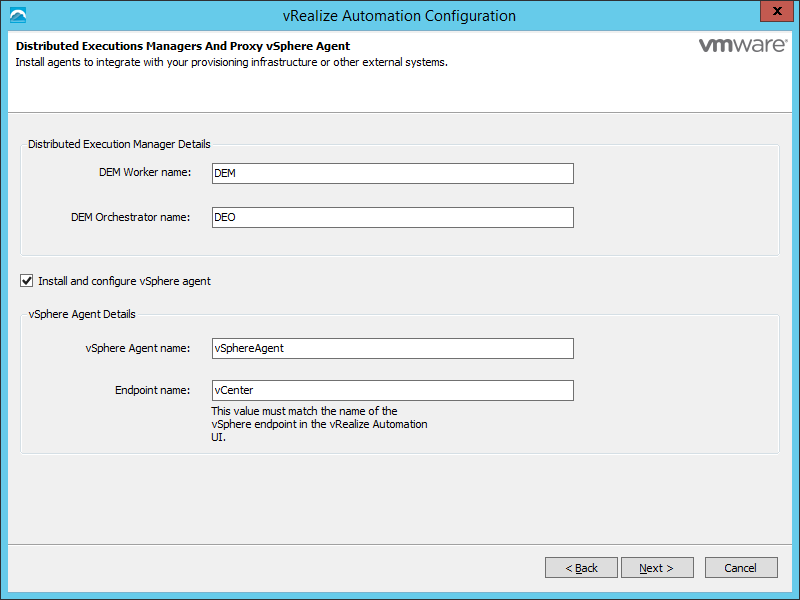800x600 pixels.
Task: Click the vRealize application icon in title bar
Action: (x=17, y=15)
